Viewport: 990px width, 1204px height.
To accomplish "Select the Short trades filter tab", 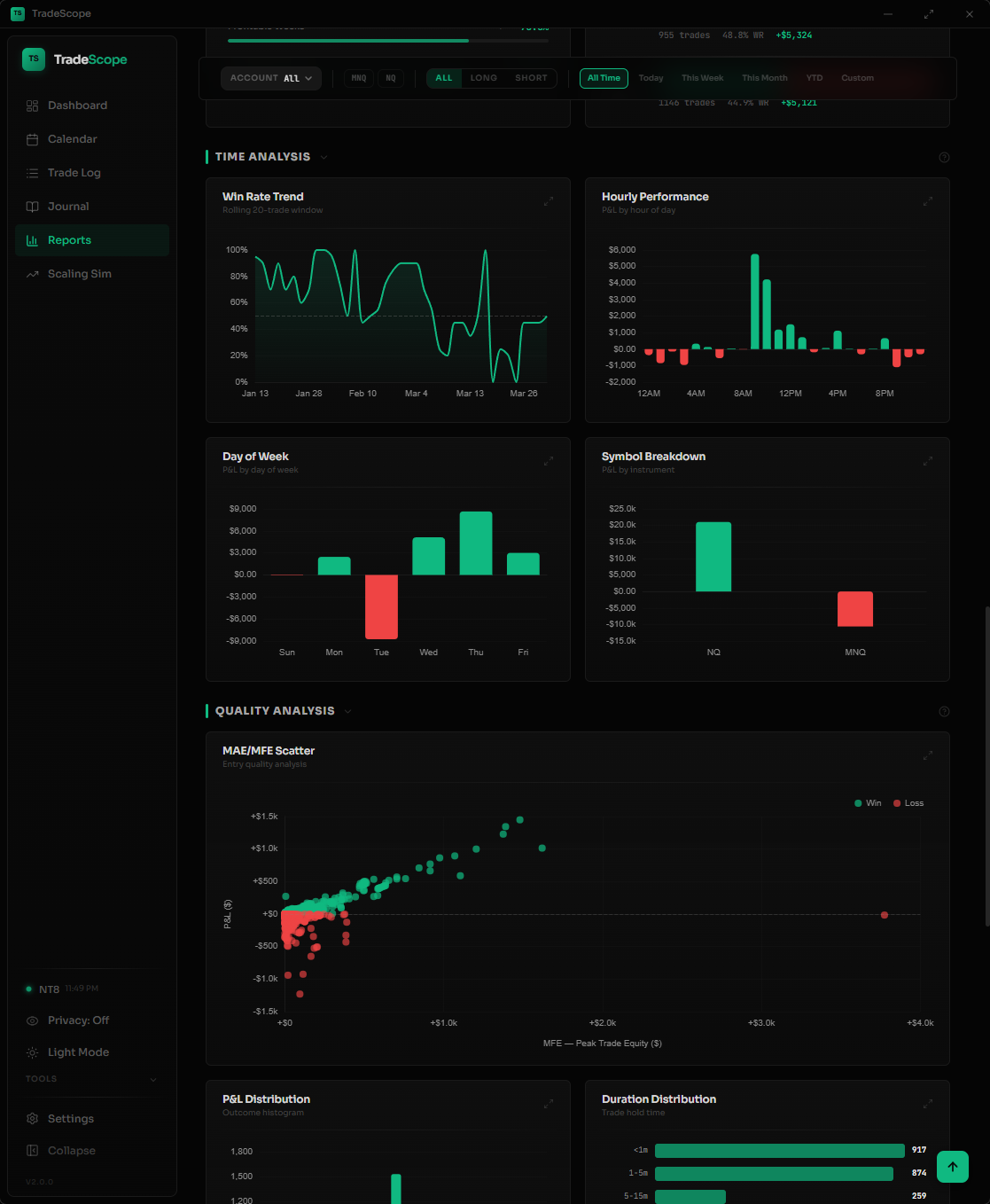I will 530,78.
